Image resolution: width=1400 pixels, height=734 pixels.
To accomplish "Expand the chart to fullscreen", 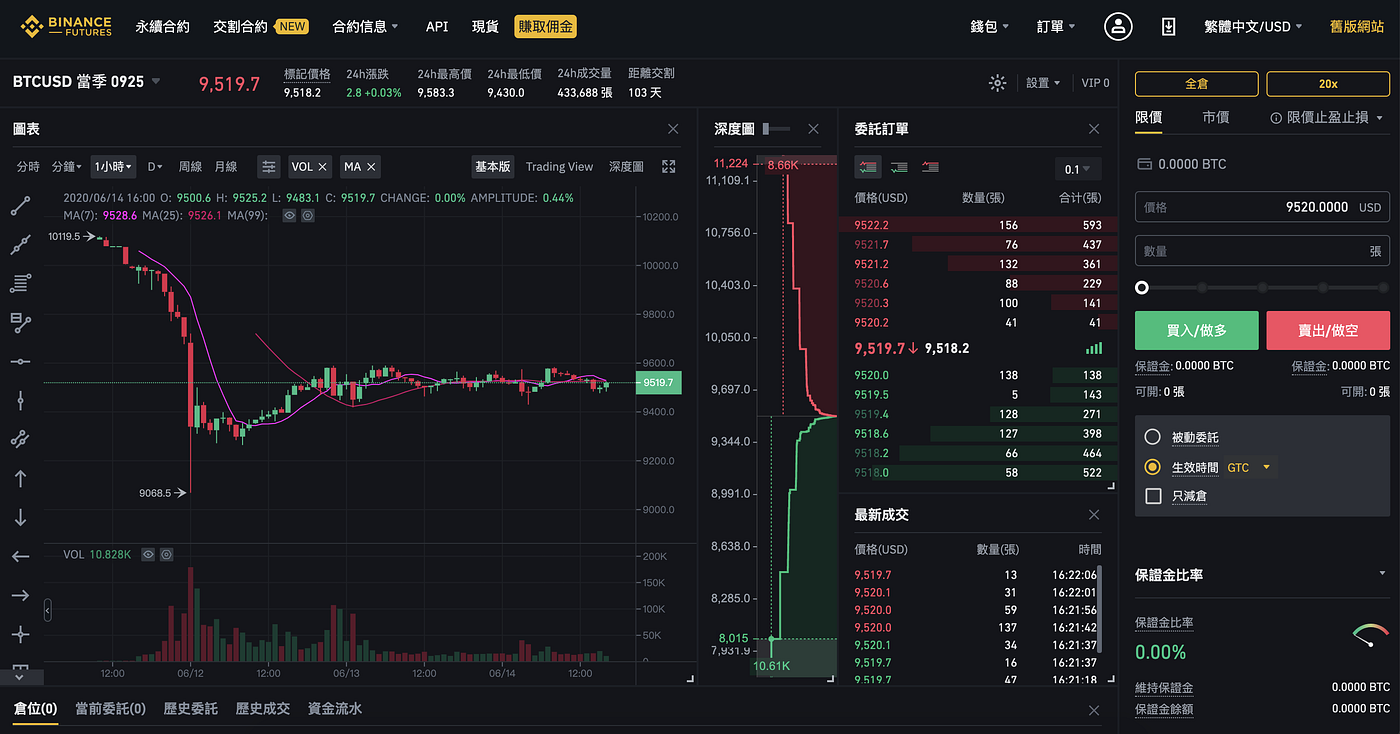I will tap(669, 167).
